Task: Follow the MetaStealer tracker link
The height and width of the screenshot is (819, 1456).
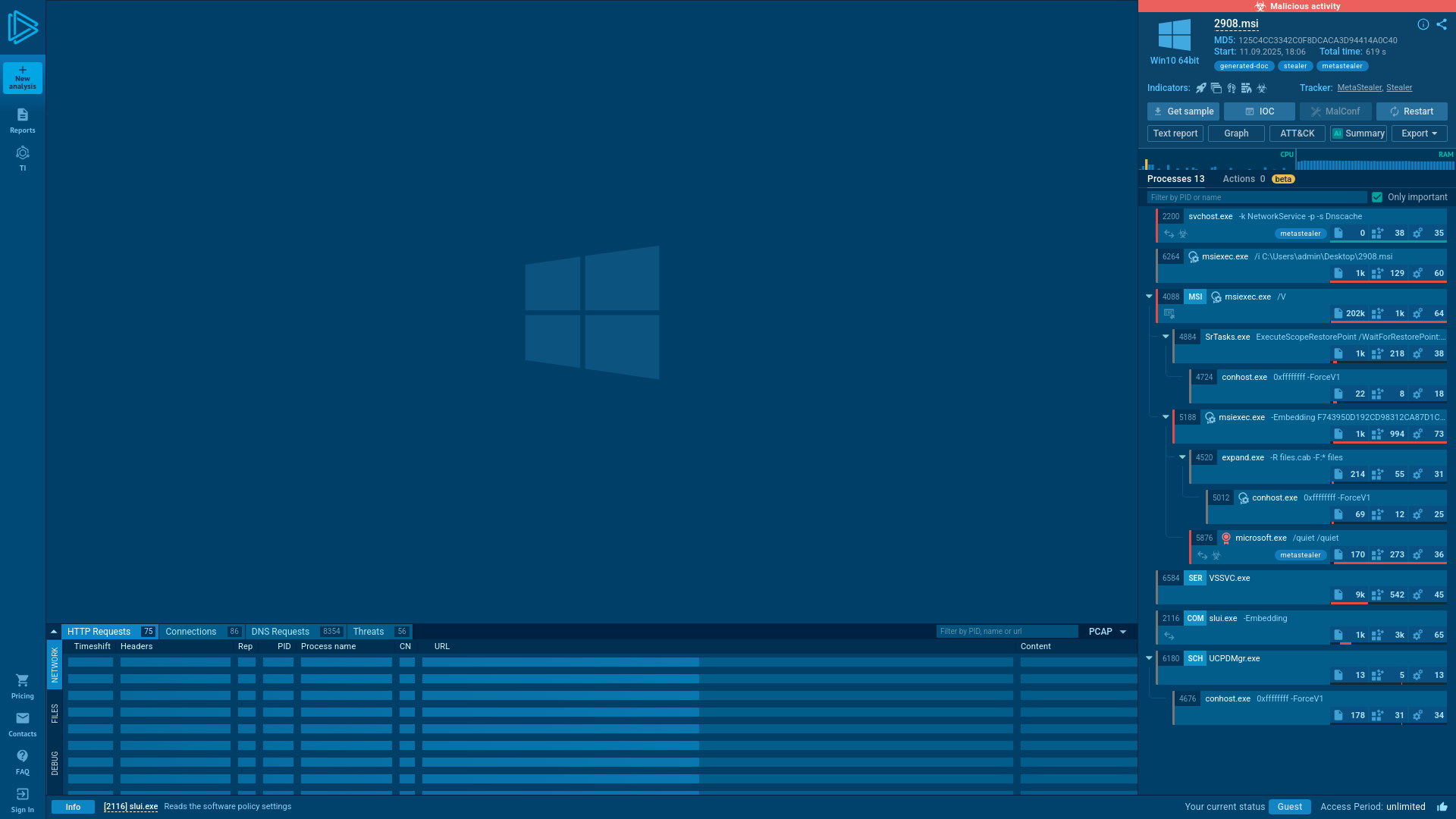Action: coord(1359,88)
